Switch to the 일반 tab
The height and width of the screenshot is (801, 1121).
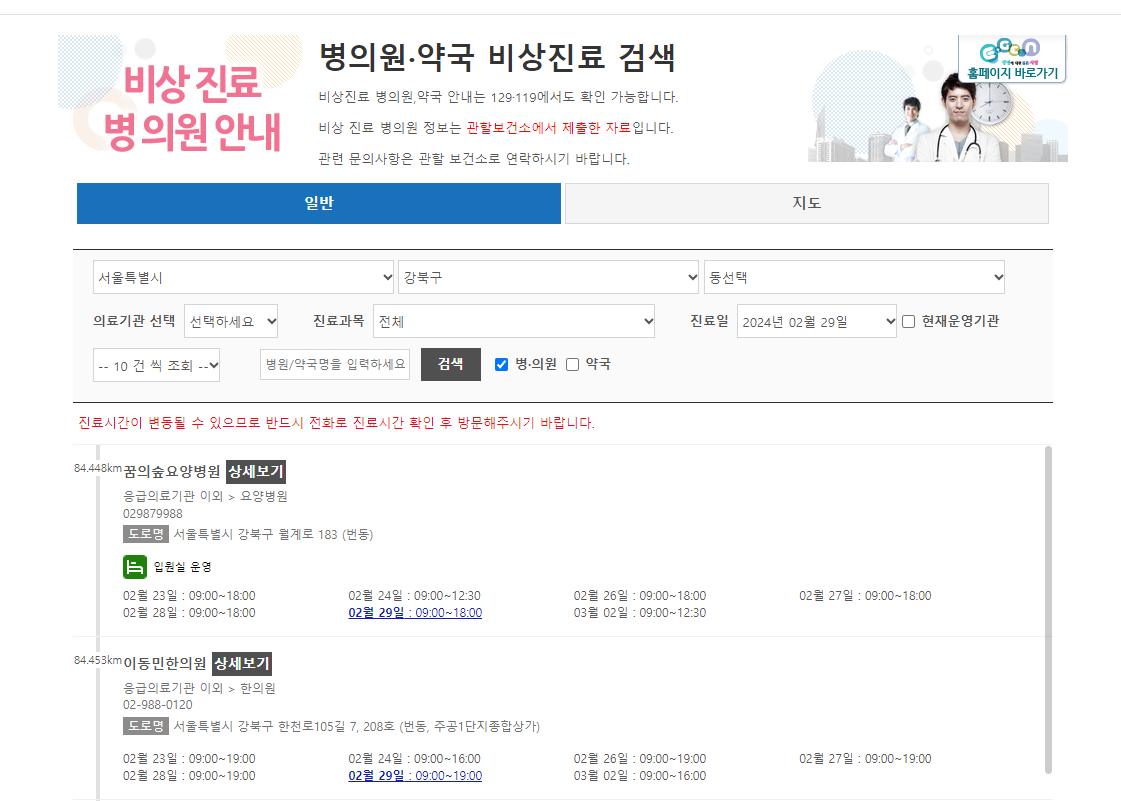tap(319, 203)
